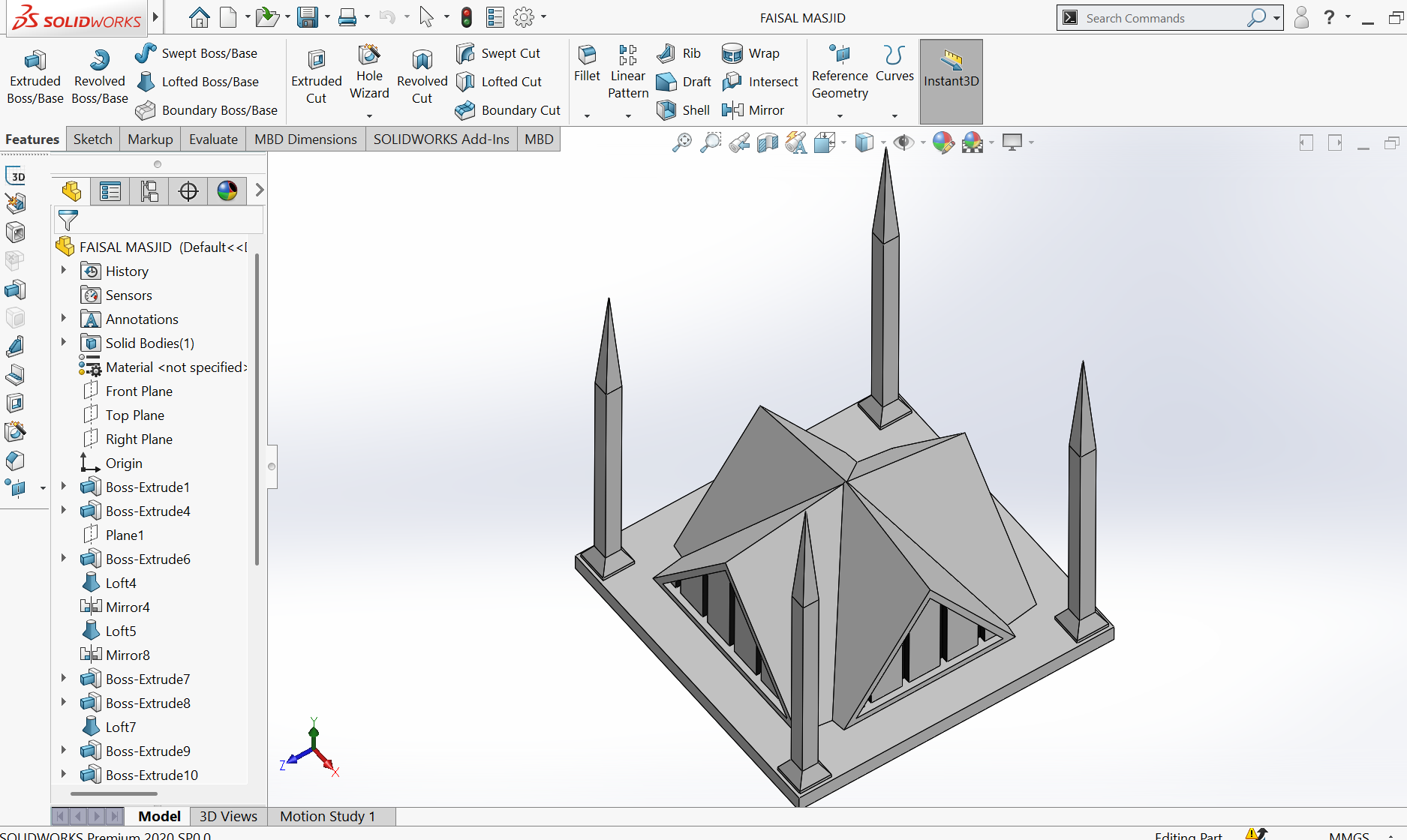
Task: Toggle Hide/Show Items eye icon
Action: point(903,142)
